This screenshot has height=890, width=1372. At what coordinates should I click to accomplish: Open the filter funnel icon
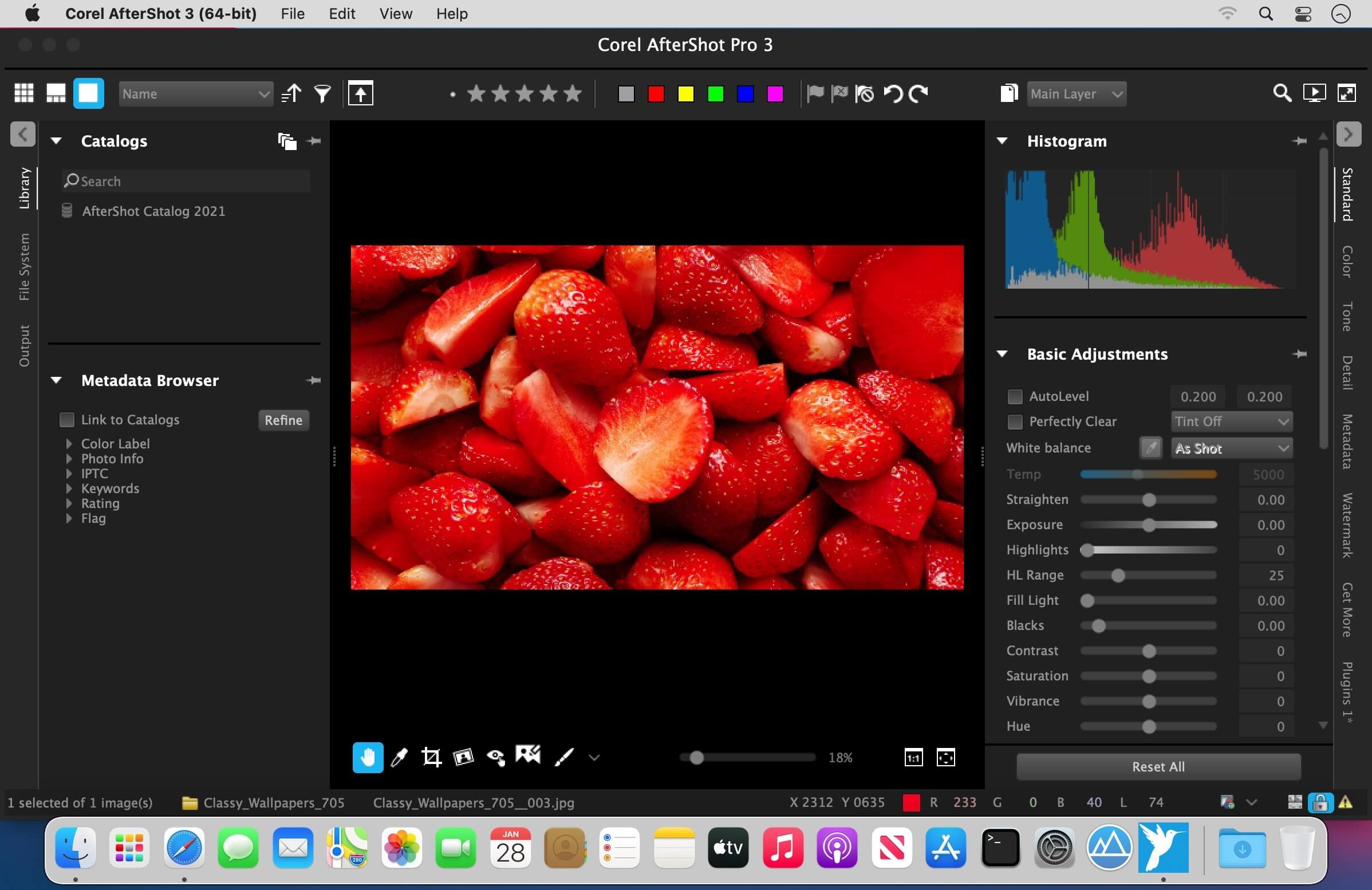point(322,93)
